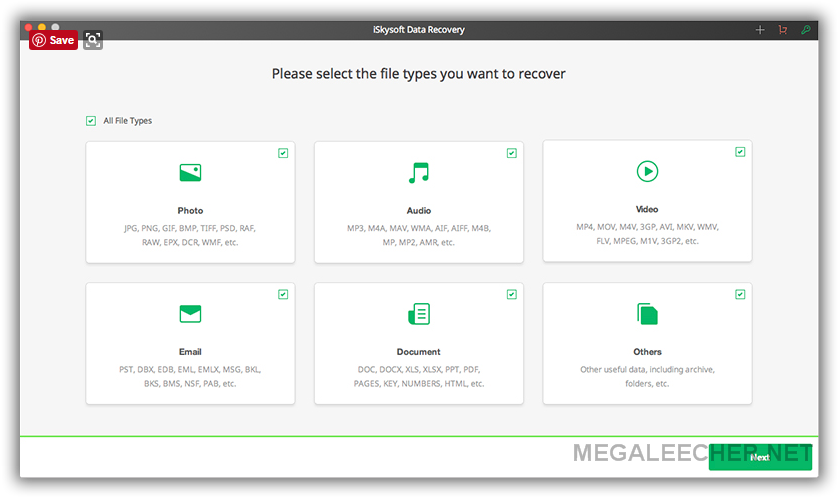839x498 pixels.
Task: Click the Email envelope icon
Action: pos(190,314)
